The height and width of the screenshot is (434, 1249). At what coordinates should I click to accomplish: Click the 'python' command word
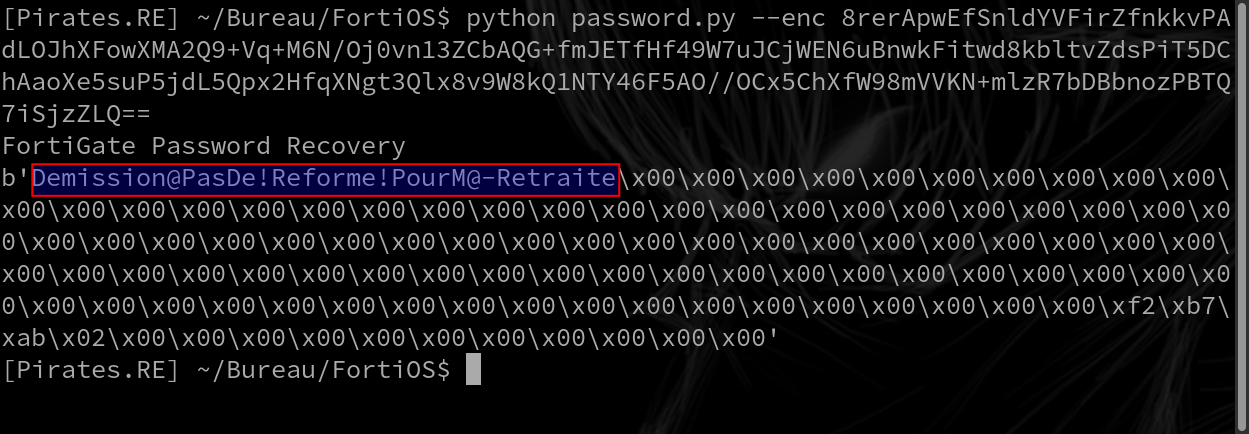pos(513,19)
